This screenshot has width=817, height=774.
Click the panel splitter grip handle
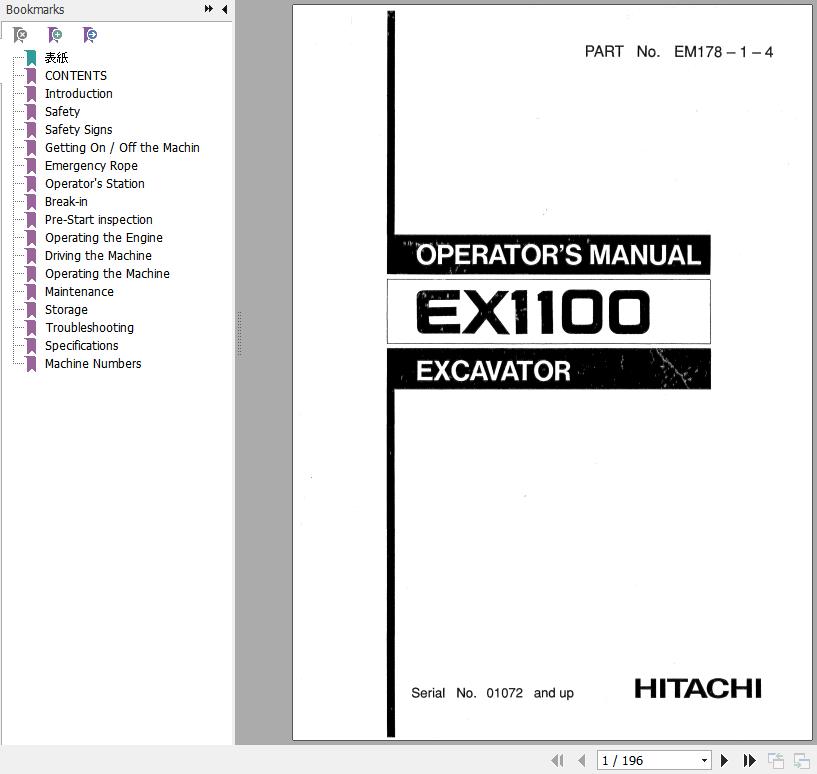(x=240, y=334)
